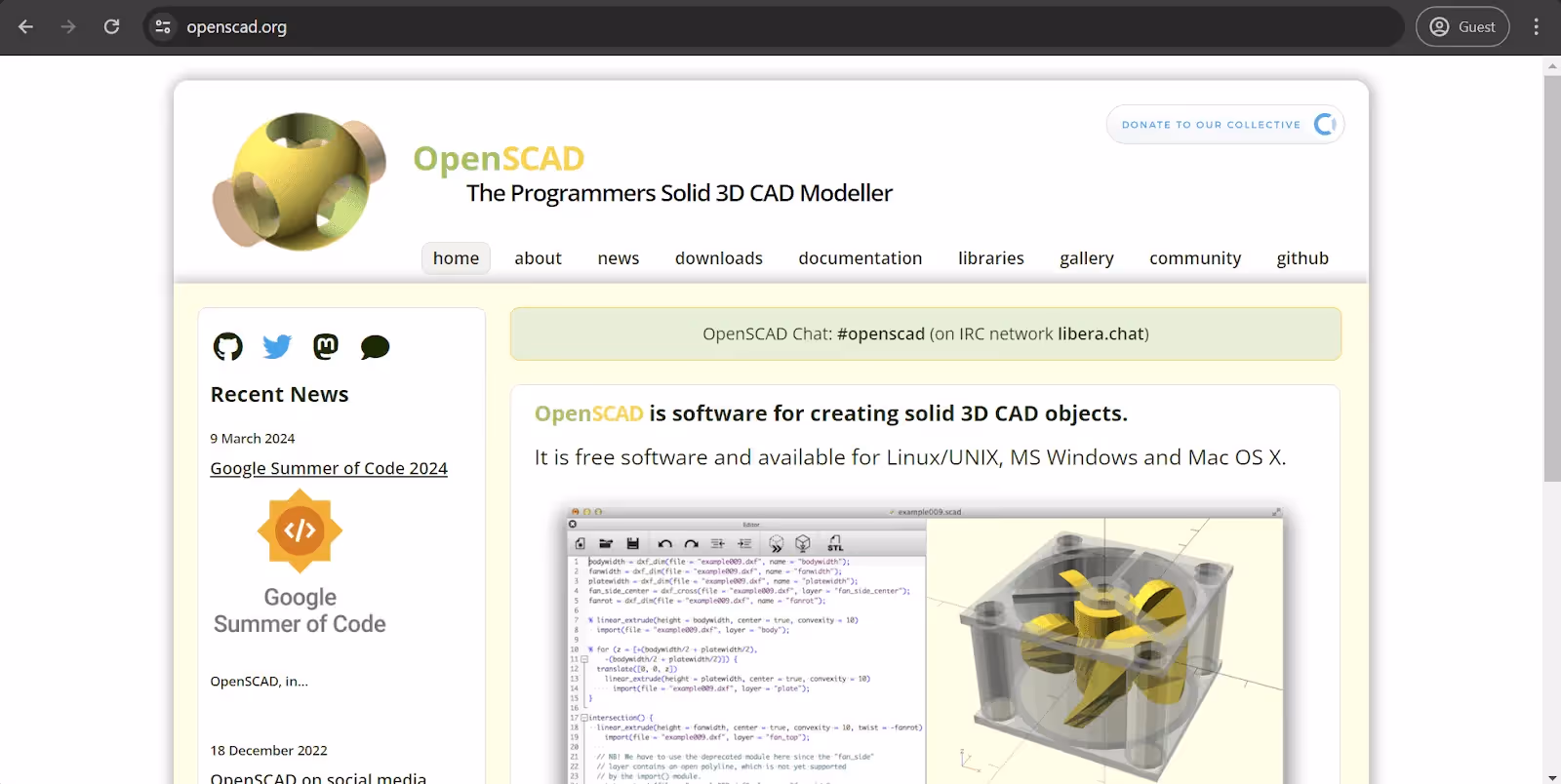Image resolution: width=1561 pixels, height=784 pixels.
Task: Open site information icon in address bar
Action: point(163,27)
